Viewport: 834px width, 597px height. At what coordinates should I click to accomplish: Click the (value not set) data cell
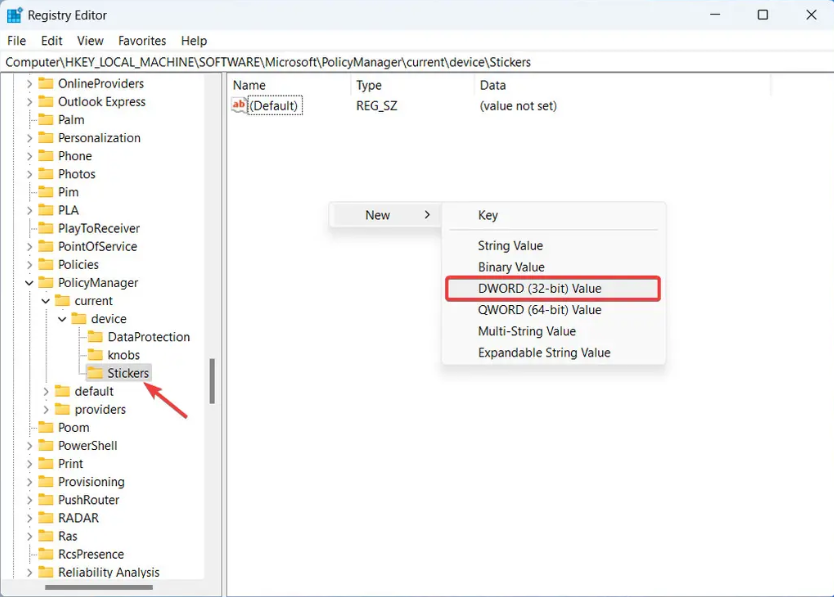point(518,106)
